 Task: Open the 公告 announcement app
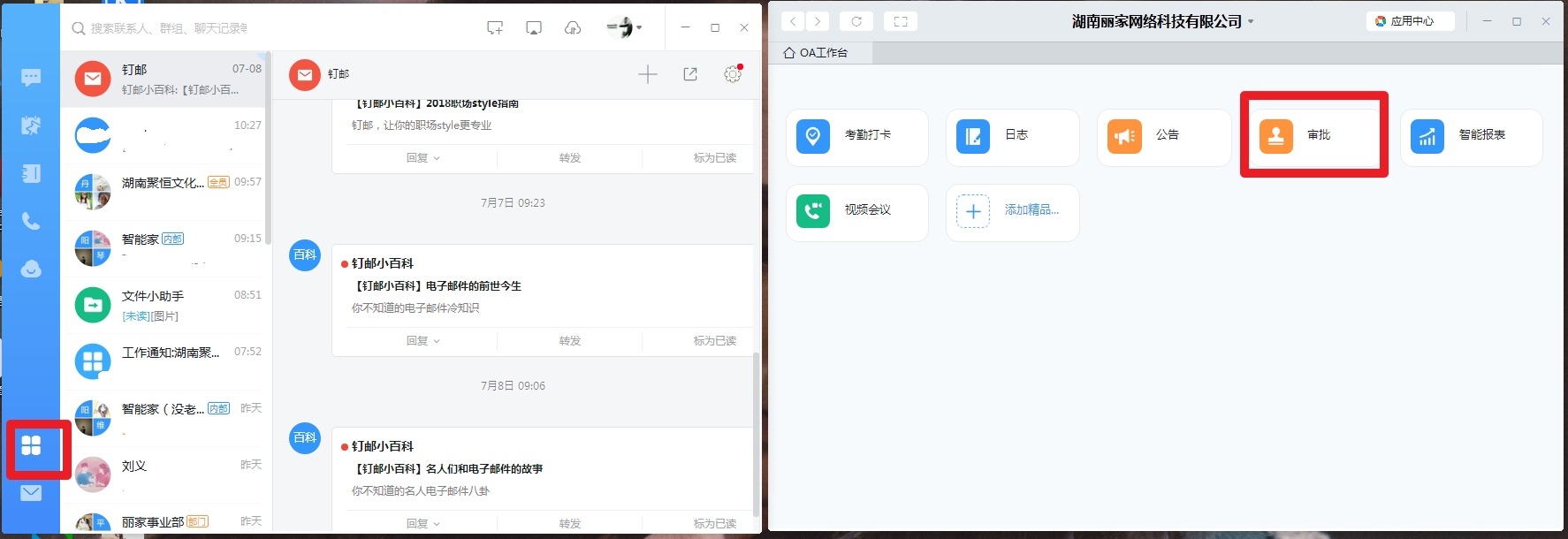[1163, 136]
